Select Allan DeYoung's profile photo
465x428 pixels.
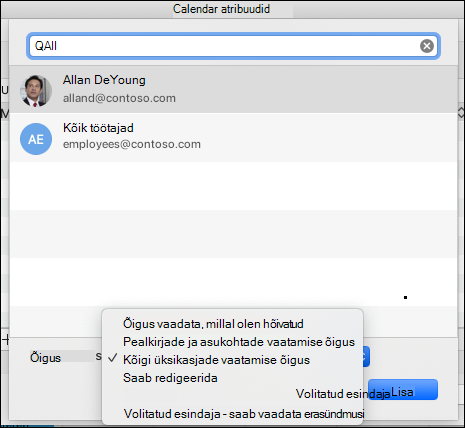[x=36, y=91]
